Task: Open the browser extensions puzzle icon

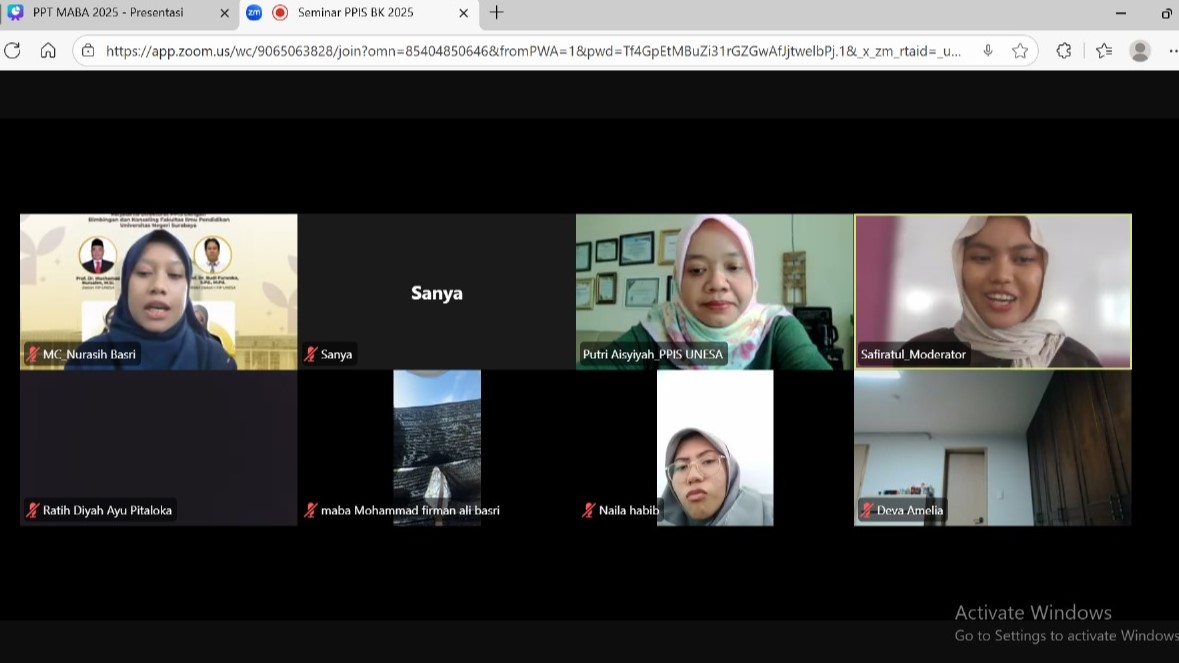Action: click(1064, 51)
